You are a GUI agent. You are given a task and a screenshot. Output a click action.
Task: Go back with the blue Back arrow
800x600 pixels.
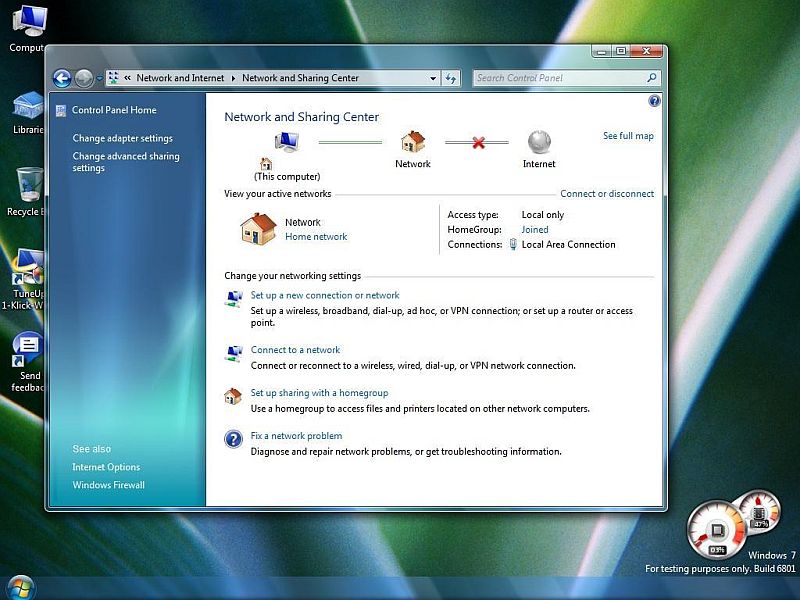point(62,78)
